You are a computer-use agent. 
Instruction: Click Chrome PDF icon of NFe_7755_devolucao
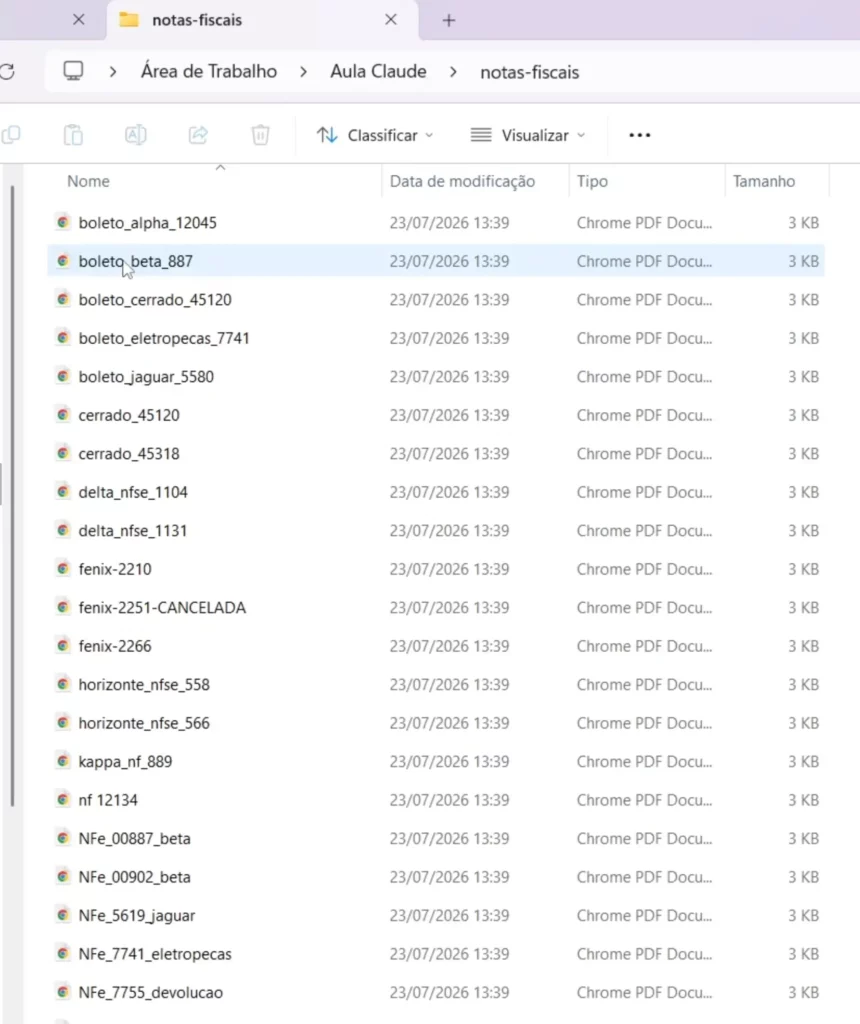63,991
